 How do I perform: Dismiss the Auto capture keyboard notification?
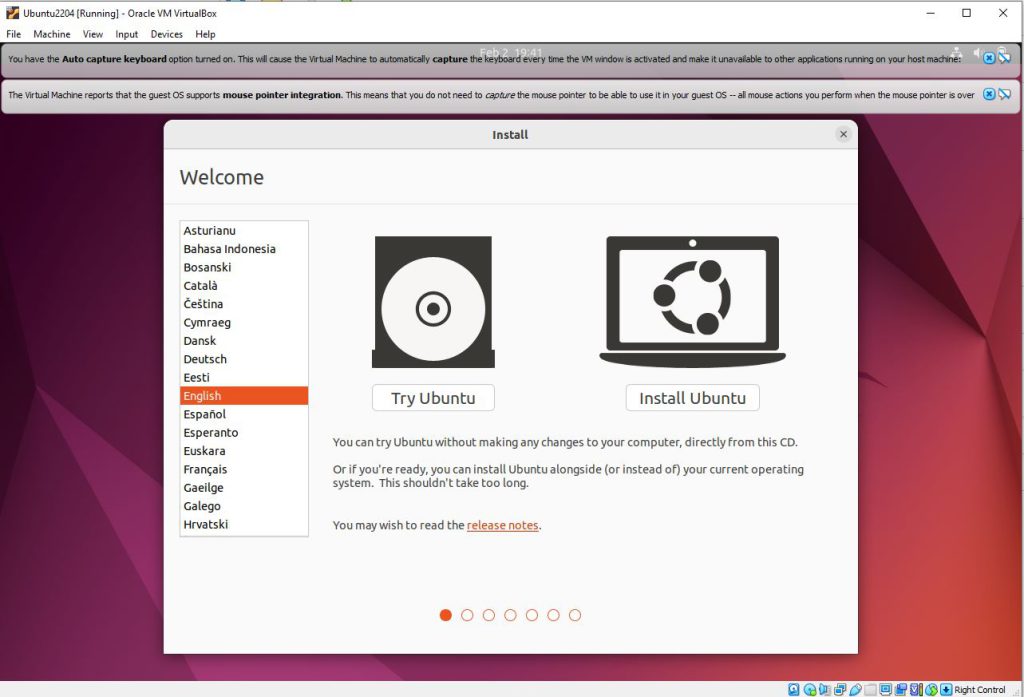click(989, 58)
